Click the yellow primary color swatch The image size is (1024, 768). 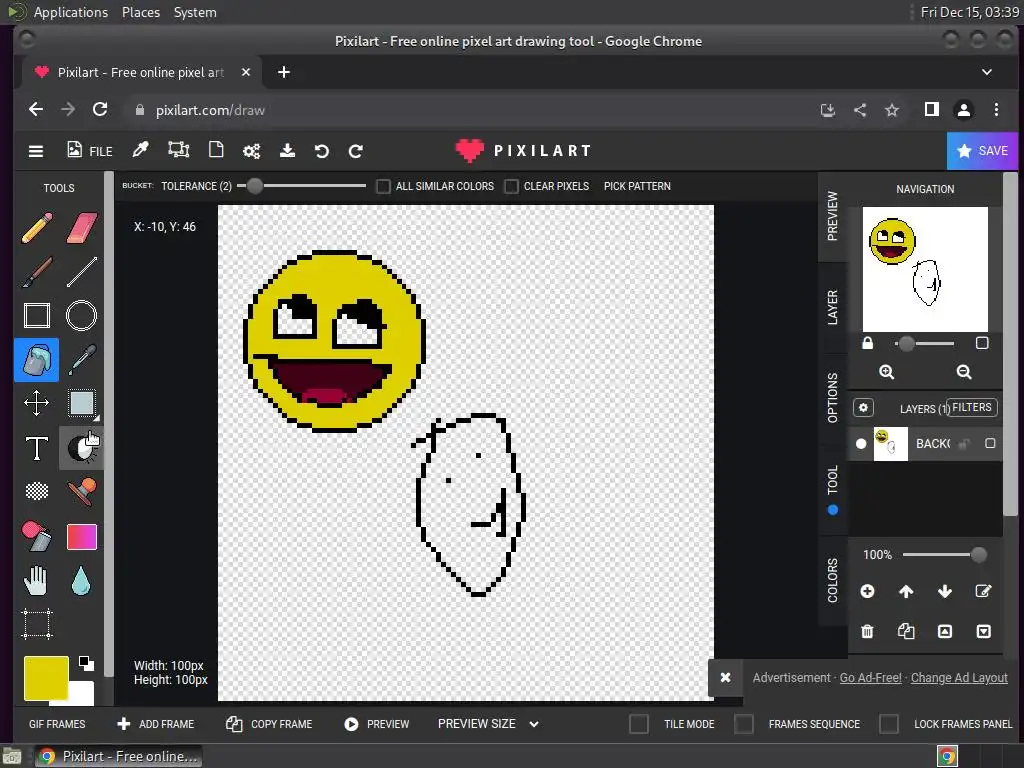(46, 678)
